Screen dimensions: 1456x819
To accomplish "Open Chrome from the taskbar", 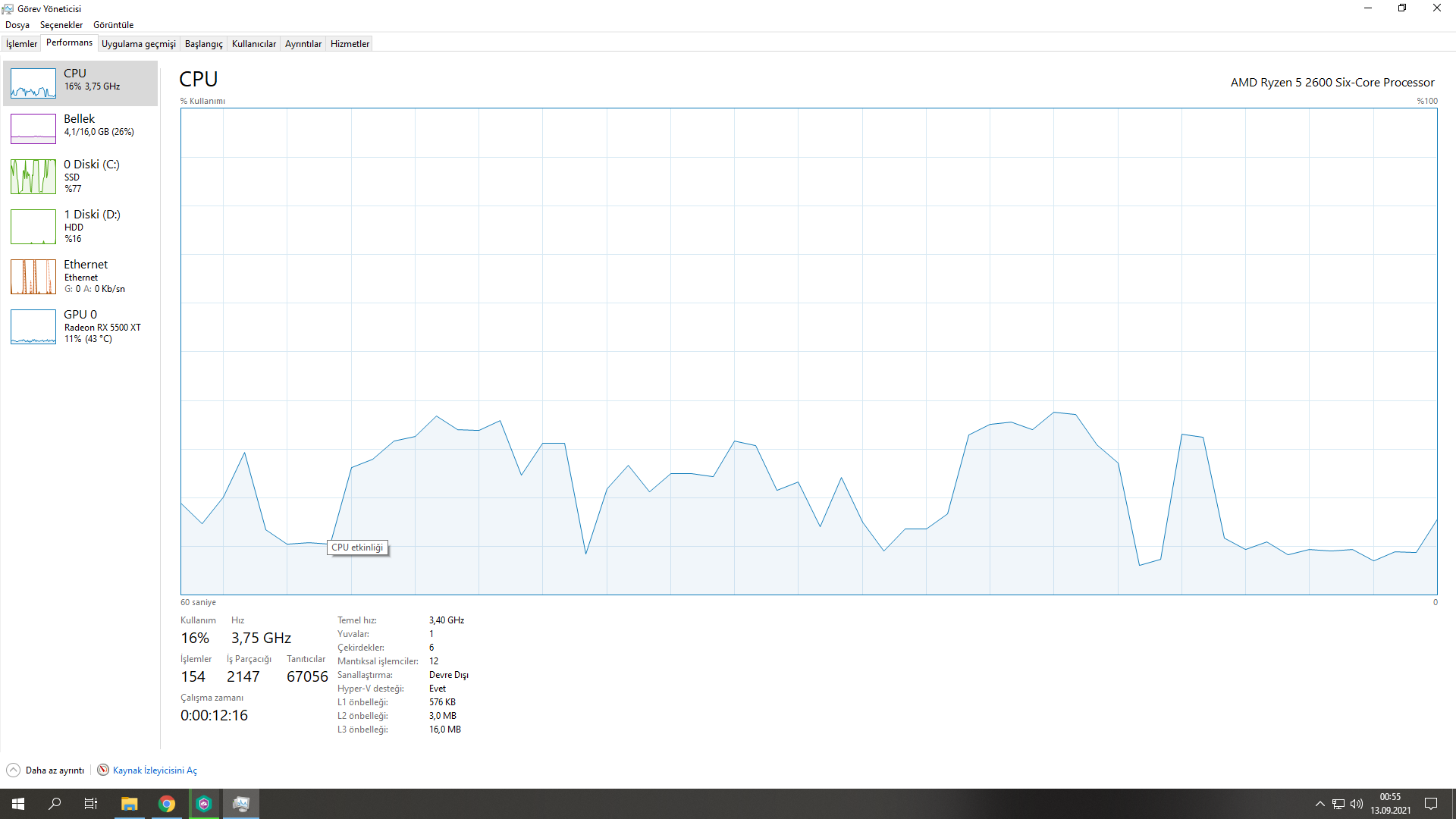I will [x=167, y=804].
